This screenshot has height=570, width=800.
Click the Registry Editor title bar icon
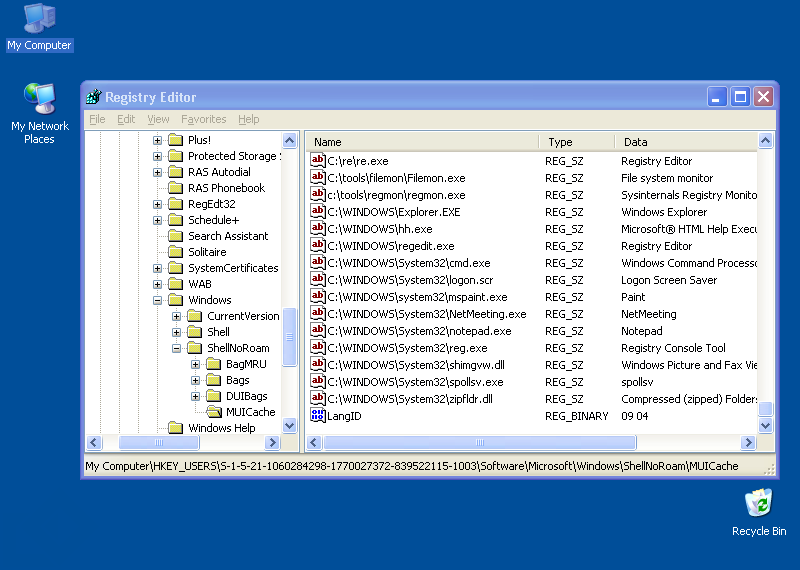(93, 96)
